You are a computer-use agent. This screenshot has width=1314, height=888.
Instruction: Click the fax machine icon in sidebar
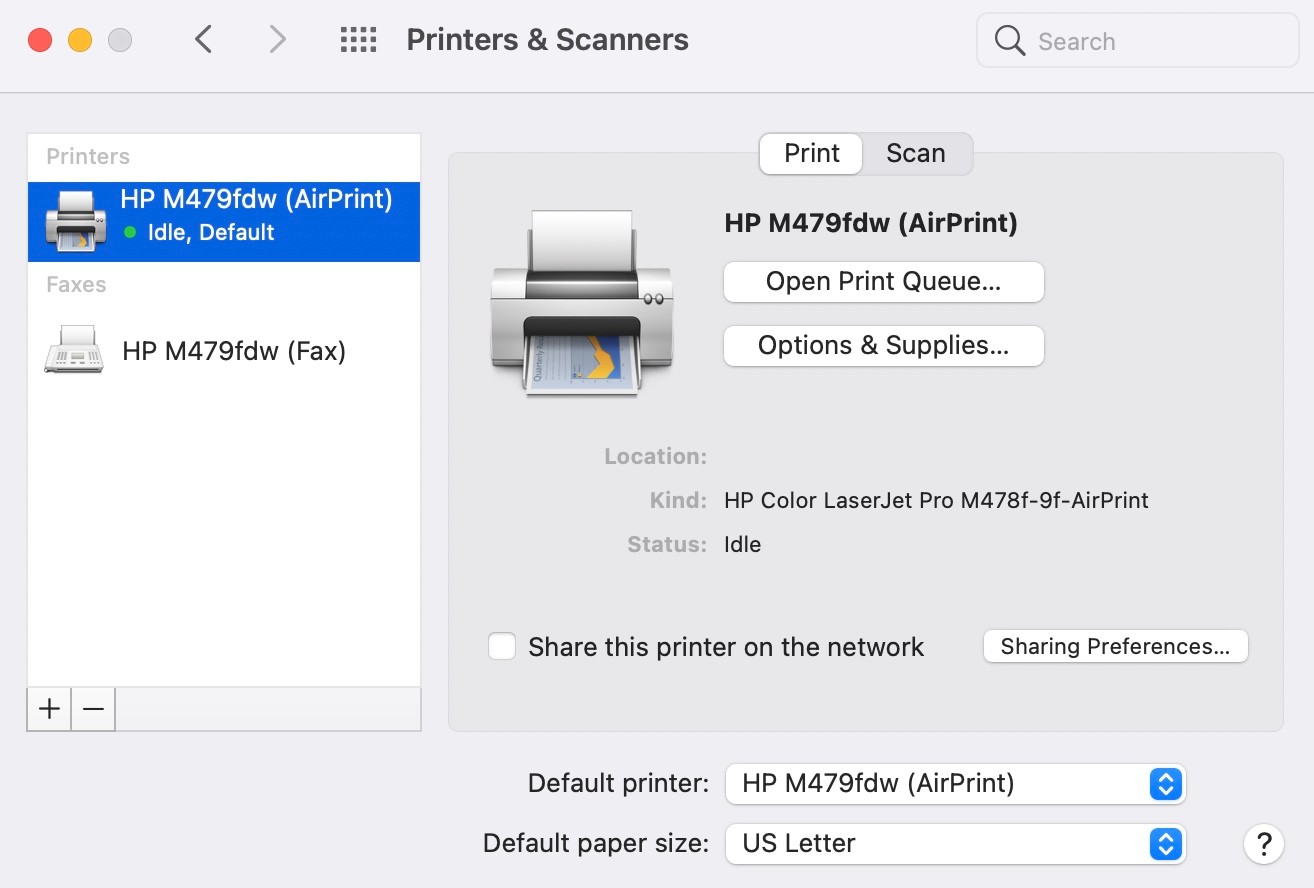coord(74,350)
